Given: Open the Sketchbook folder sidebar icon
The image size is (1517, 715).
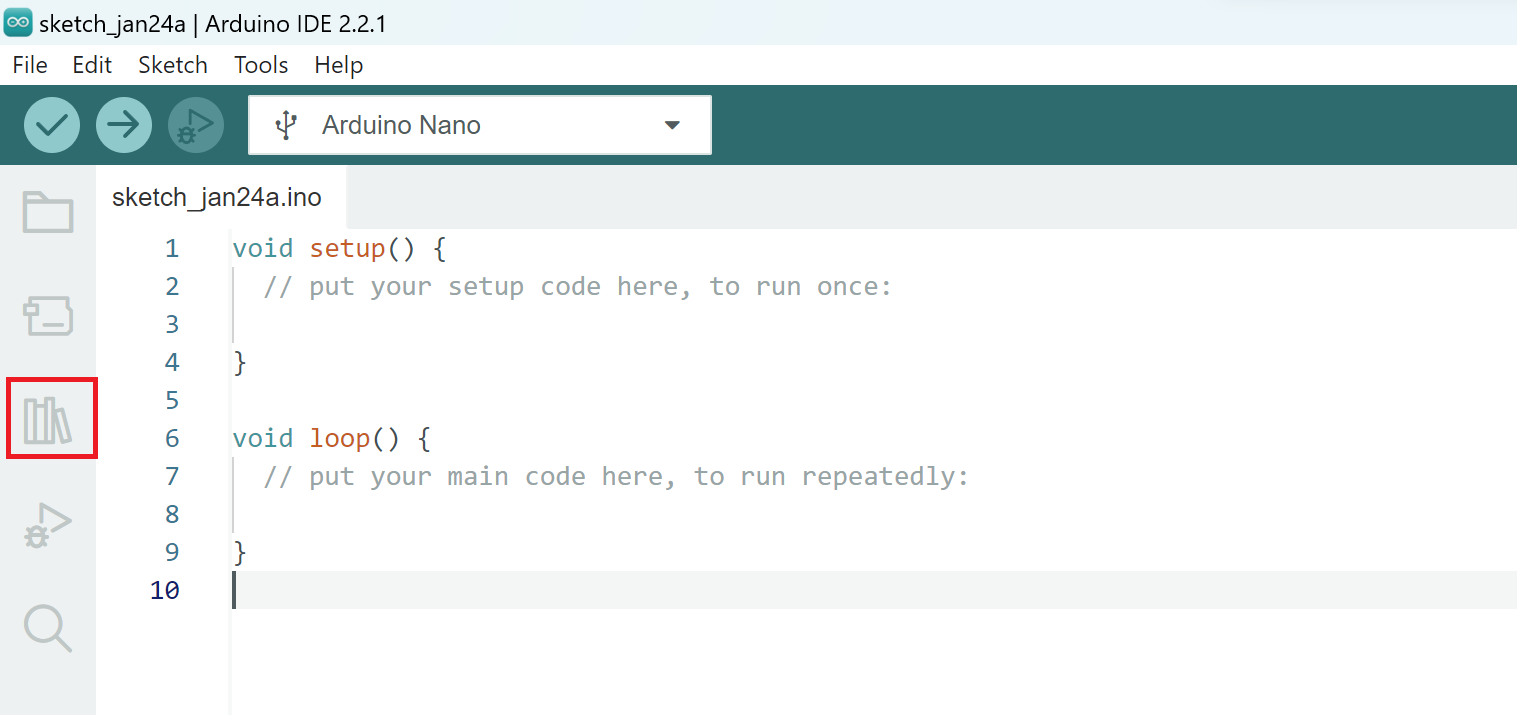Looking at the screenshot, I should point(48,212).
